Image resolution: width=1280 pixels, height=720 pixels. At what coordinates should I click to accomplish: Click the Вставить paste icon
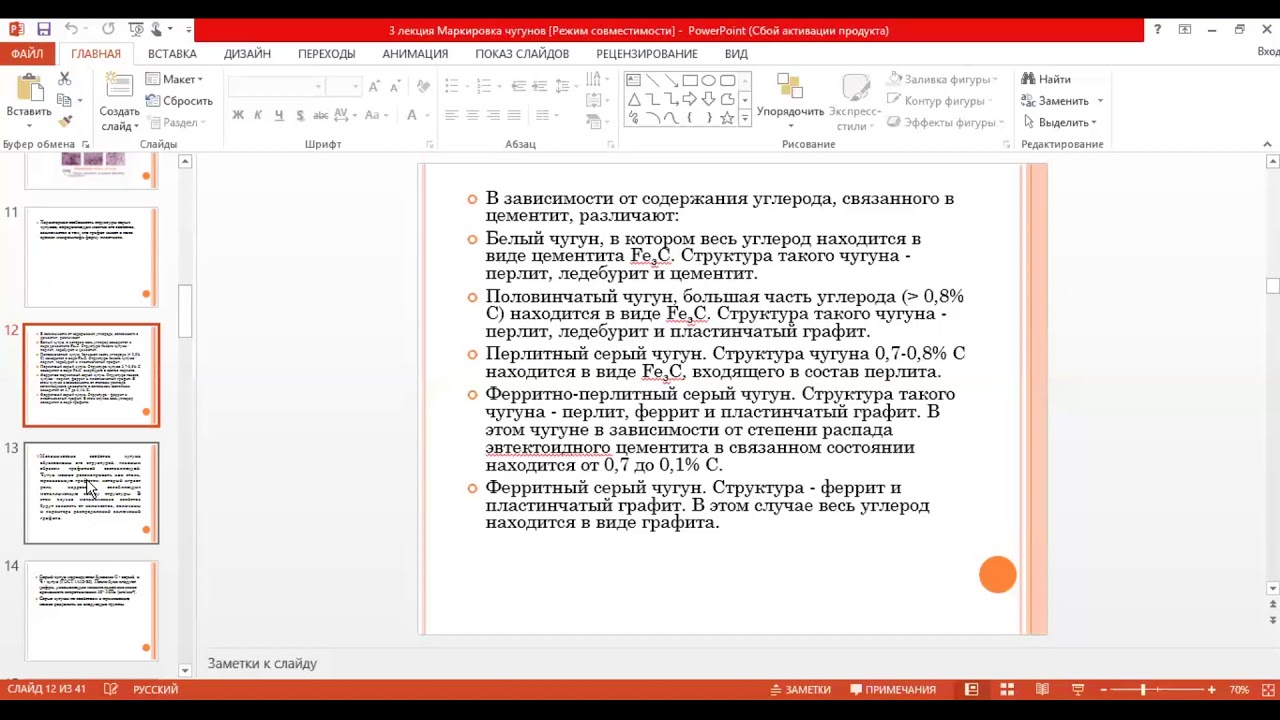pyautogui.click(x=29, y=88)
